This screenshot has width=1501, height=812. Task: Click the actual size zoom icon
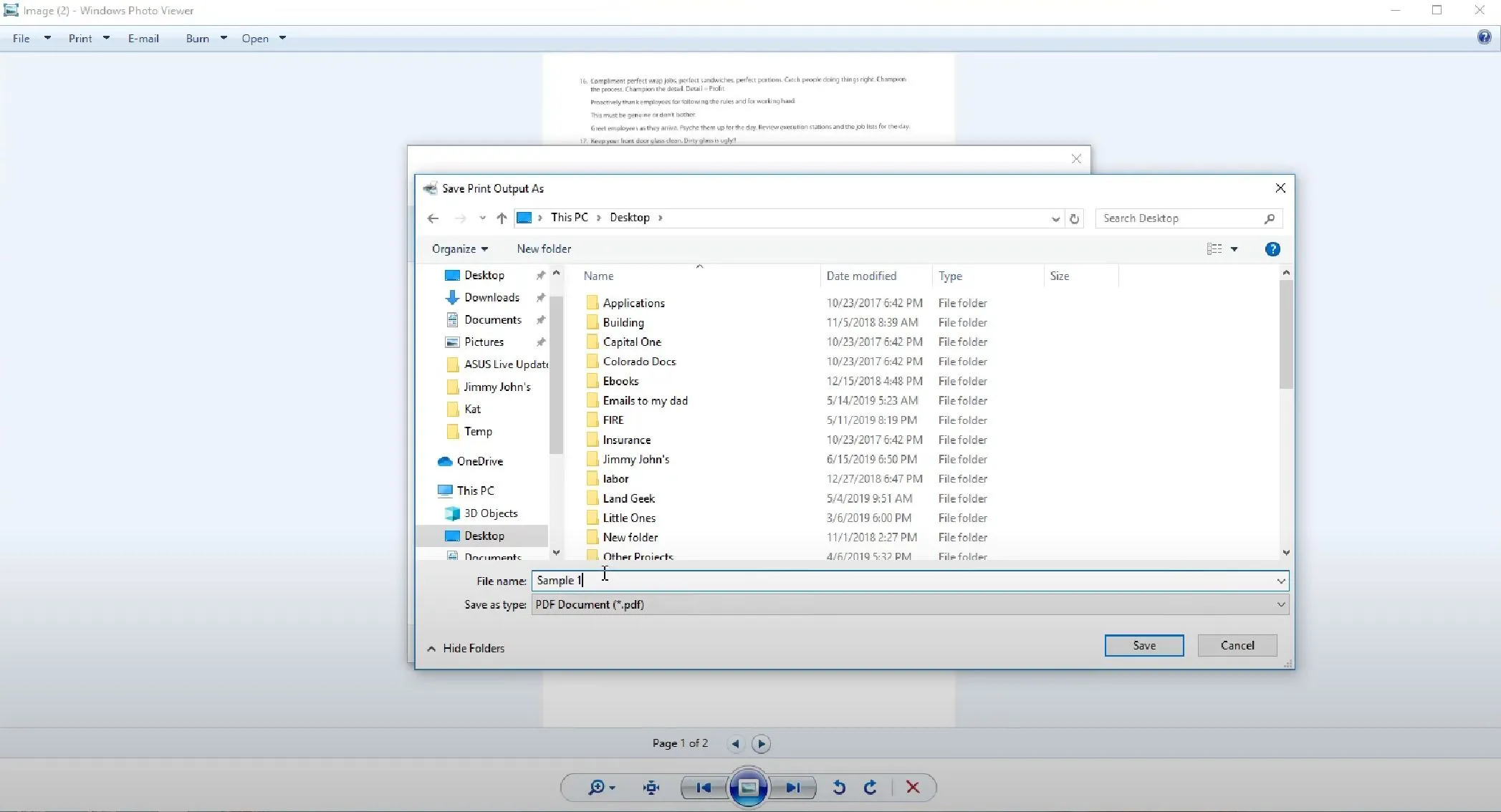tap(651, 787)
